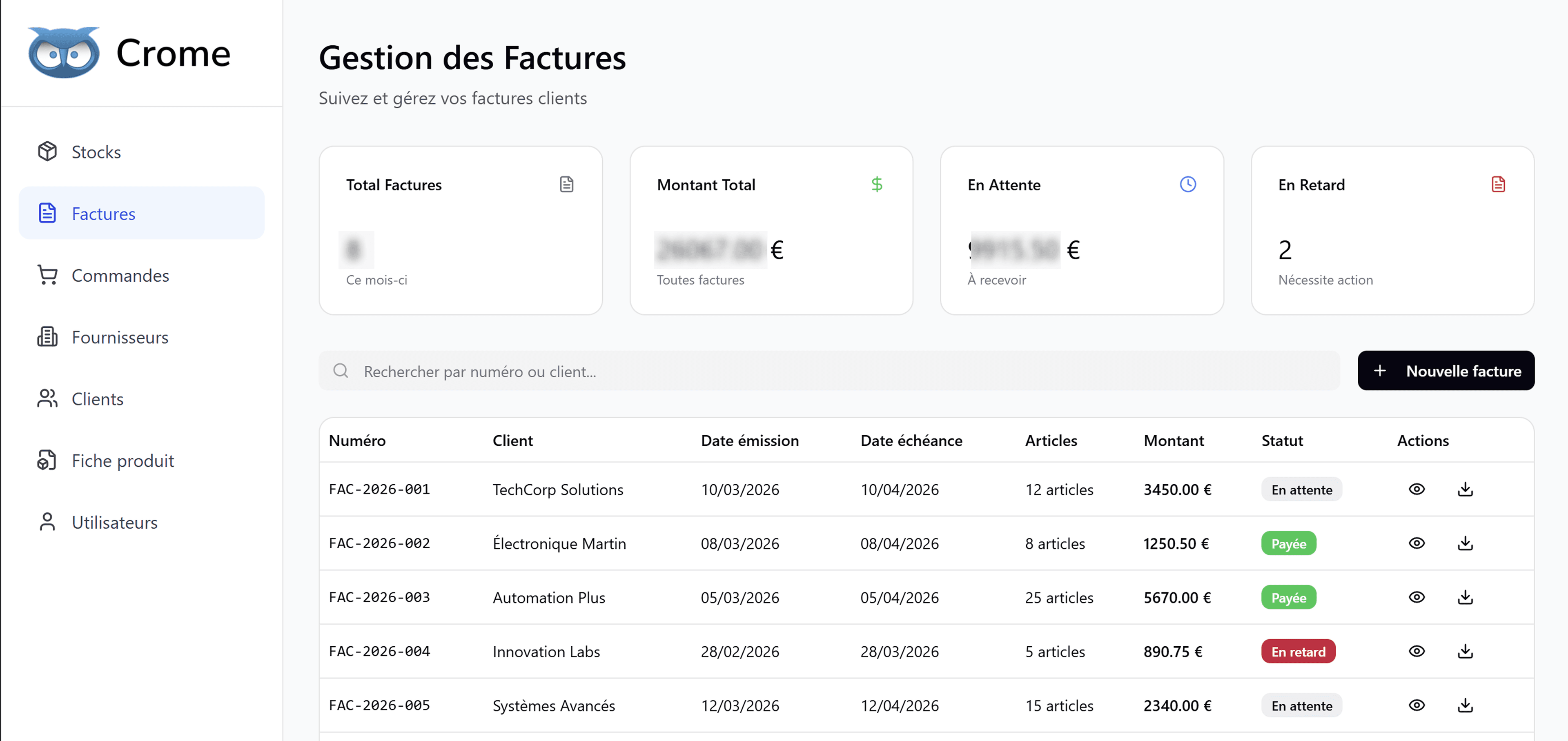Click the Innovation Labs client cell
Viewport: 1568px width, 741px height.
point(546,652)
